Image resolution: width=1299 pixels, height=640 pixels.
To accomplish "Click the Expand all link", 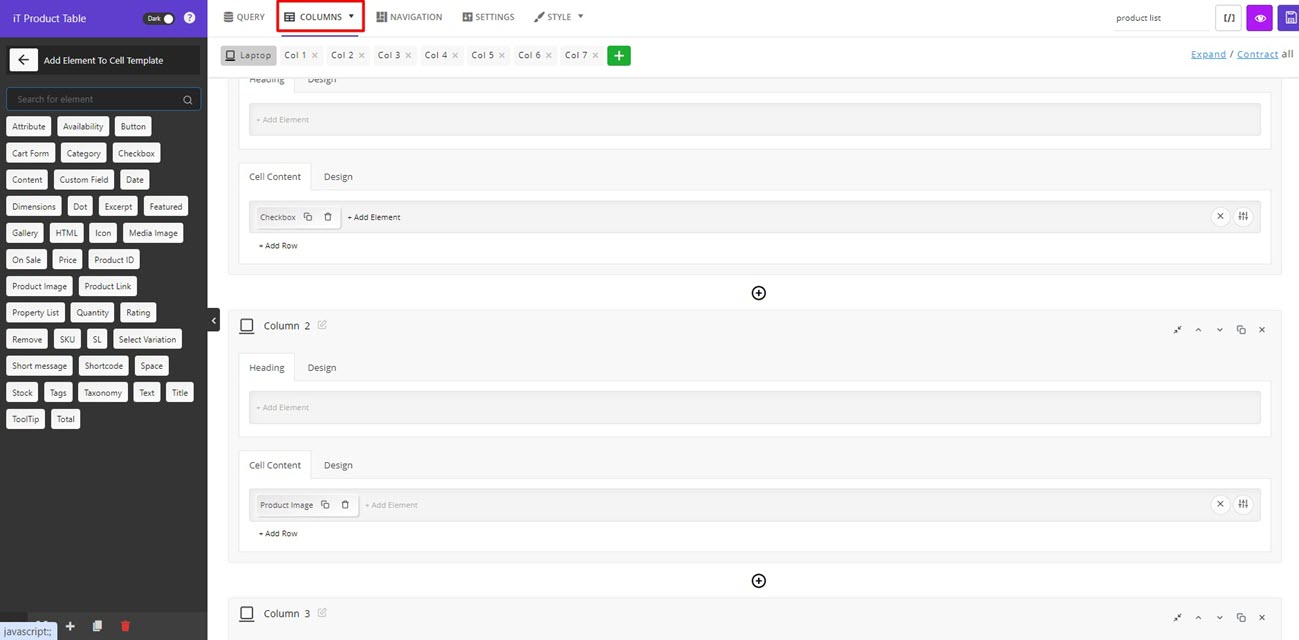I will click(1208, 54).
